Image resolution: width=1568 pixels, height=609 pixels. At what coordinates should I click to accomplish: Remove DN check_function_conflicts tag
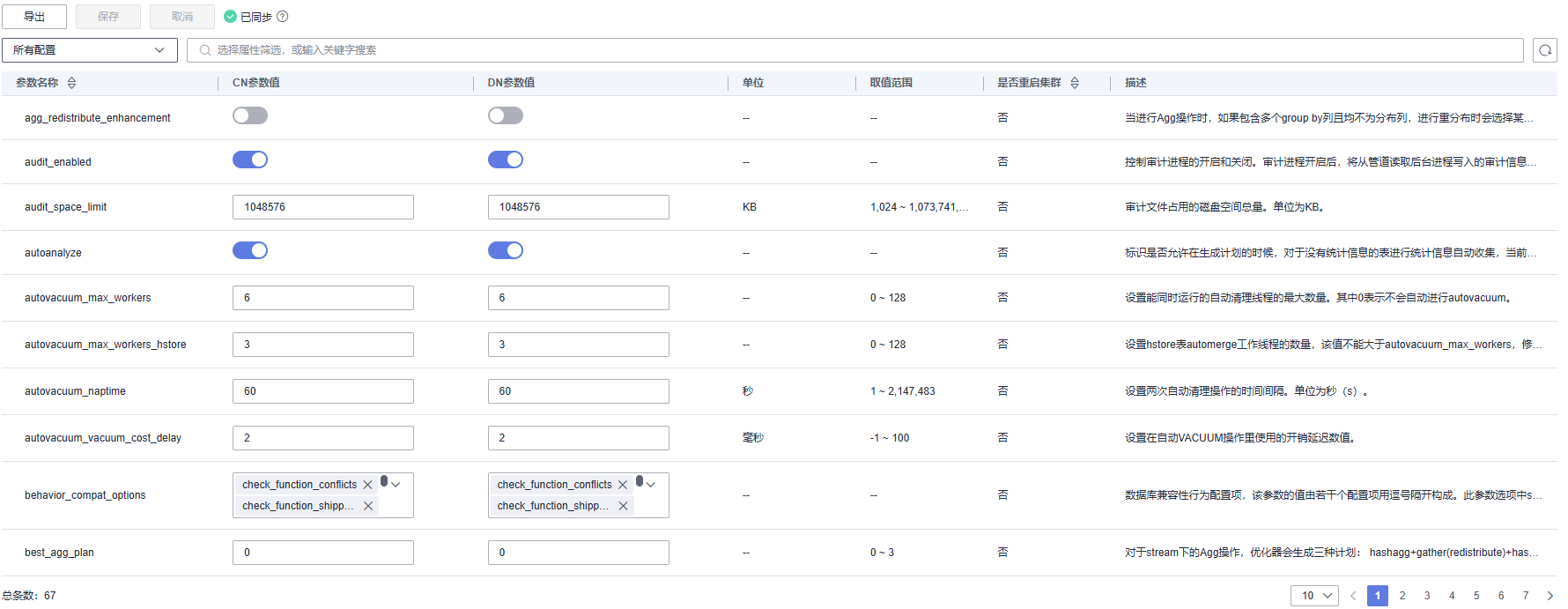pos(623,485)
